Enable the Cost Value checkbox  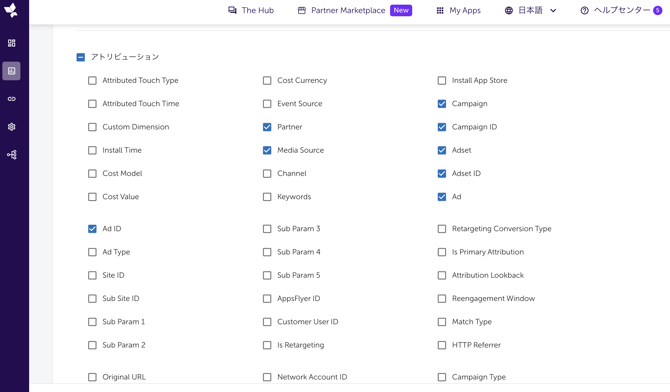click(x=92, y=197)
